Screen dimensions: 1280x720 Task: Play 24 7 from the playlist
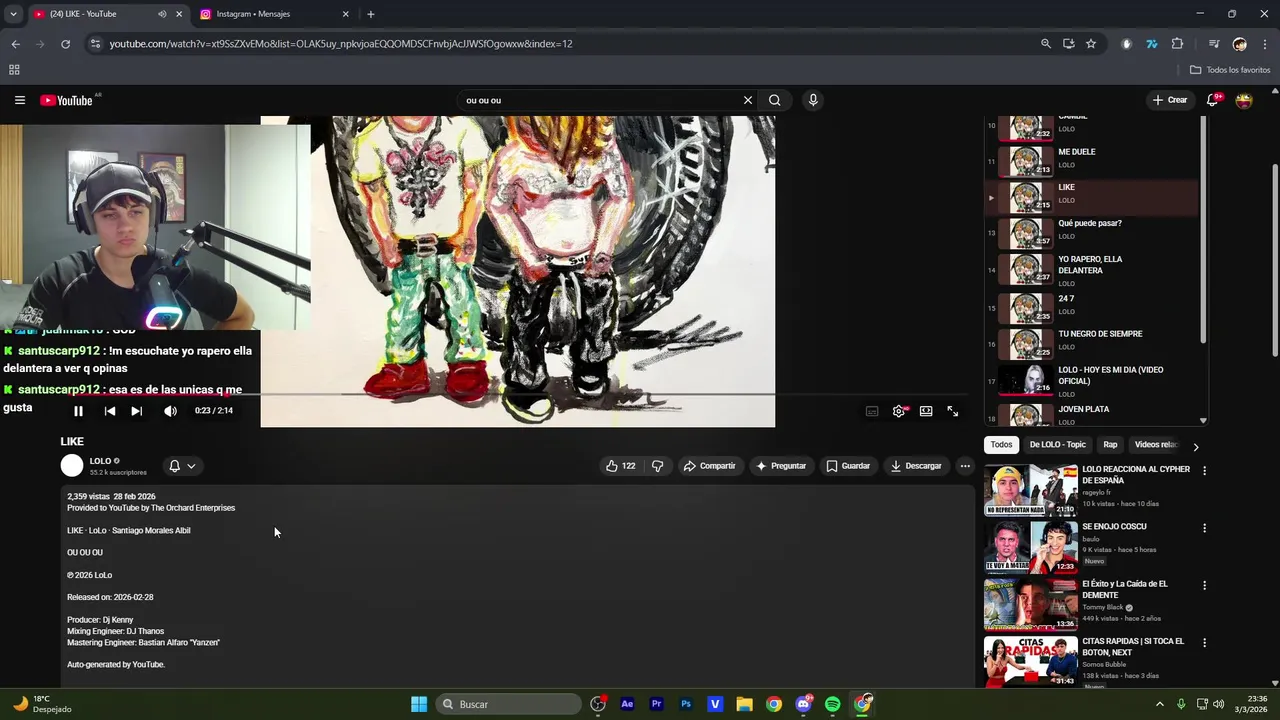pyautogui.click(x=1092, y=307)
